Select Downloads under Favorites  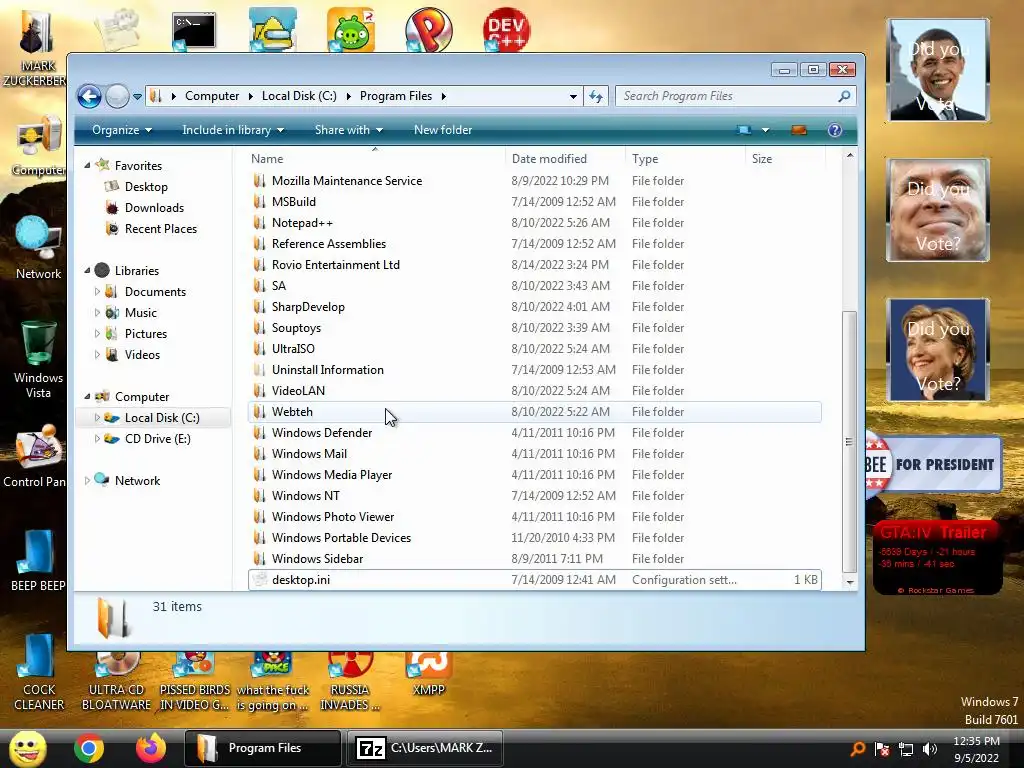pos(154,208)
